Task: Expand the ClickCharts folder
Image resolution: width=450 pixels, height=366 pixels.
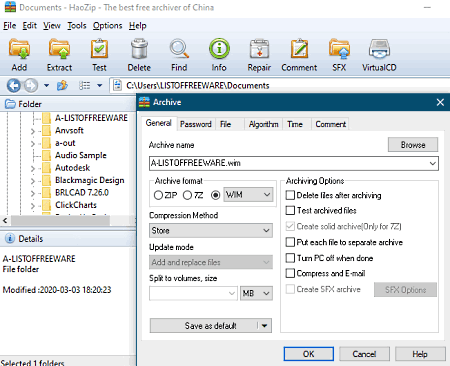Action: 32,206
